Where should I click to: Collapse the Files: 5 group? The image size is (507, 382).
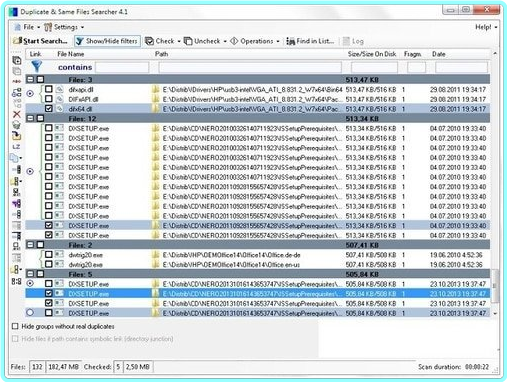click(x=30, y=274)
